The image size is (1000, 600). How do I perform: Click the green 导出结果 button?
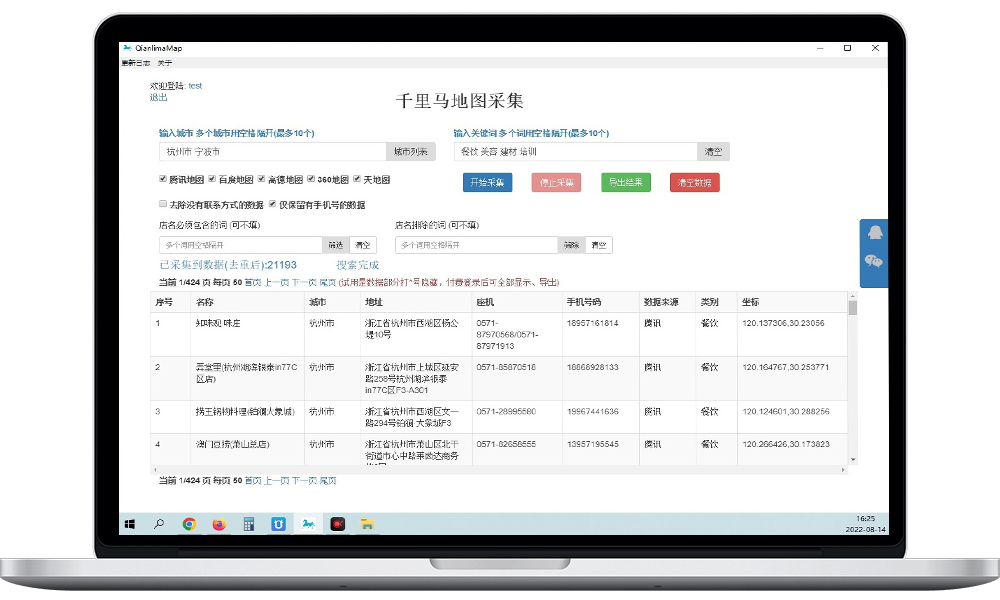[x=626, y=183]
